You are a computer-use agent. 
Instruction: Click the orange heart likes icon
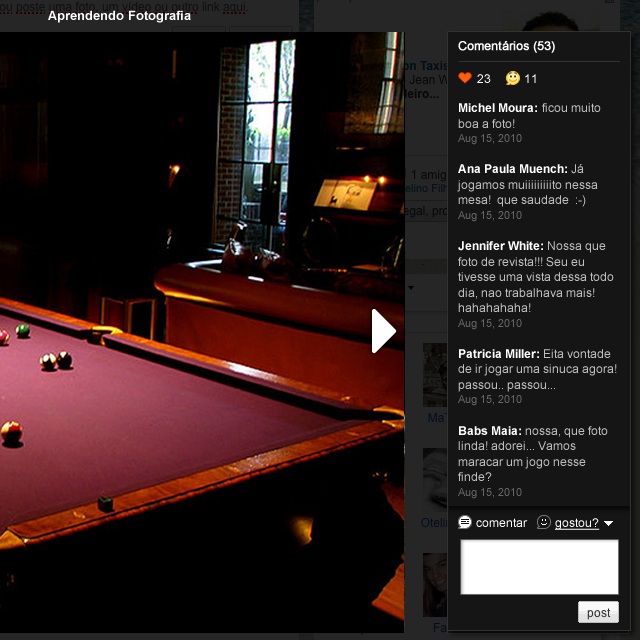[464, 79]
